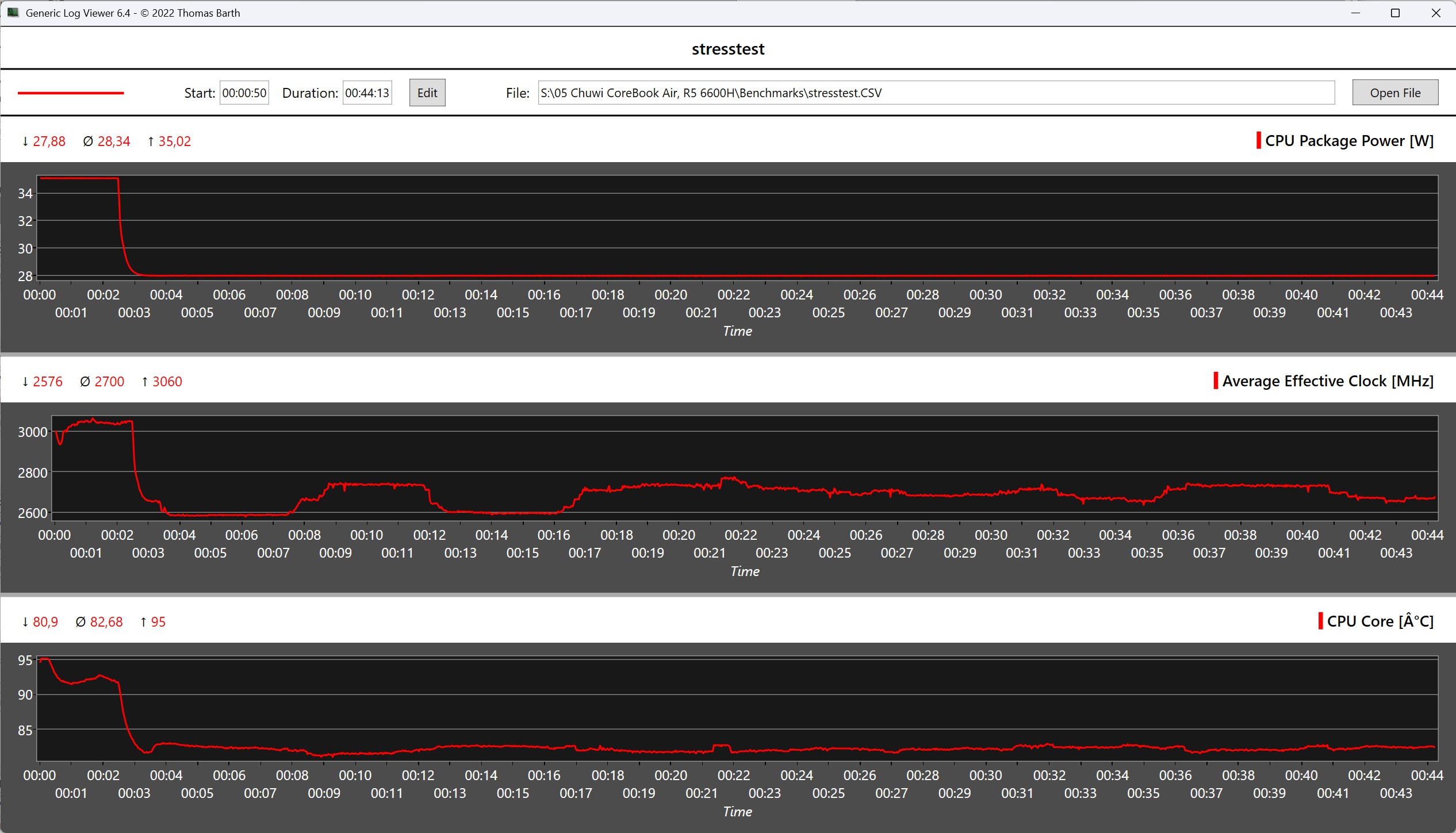Click the File path text field
The image size is (1456, 833).
(x=936, y=93)
